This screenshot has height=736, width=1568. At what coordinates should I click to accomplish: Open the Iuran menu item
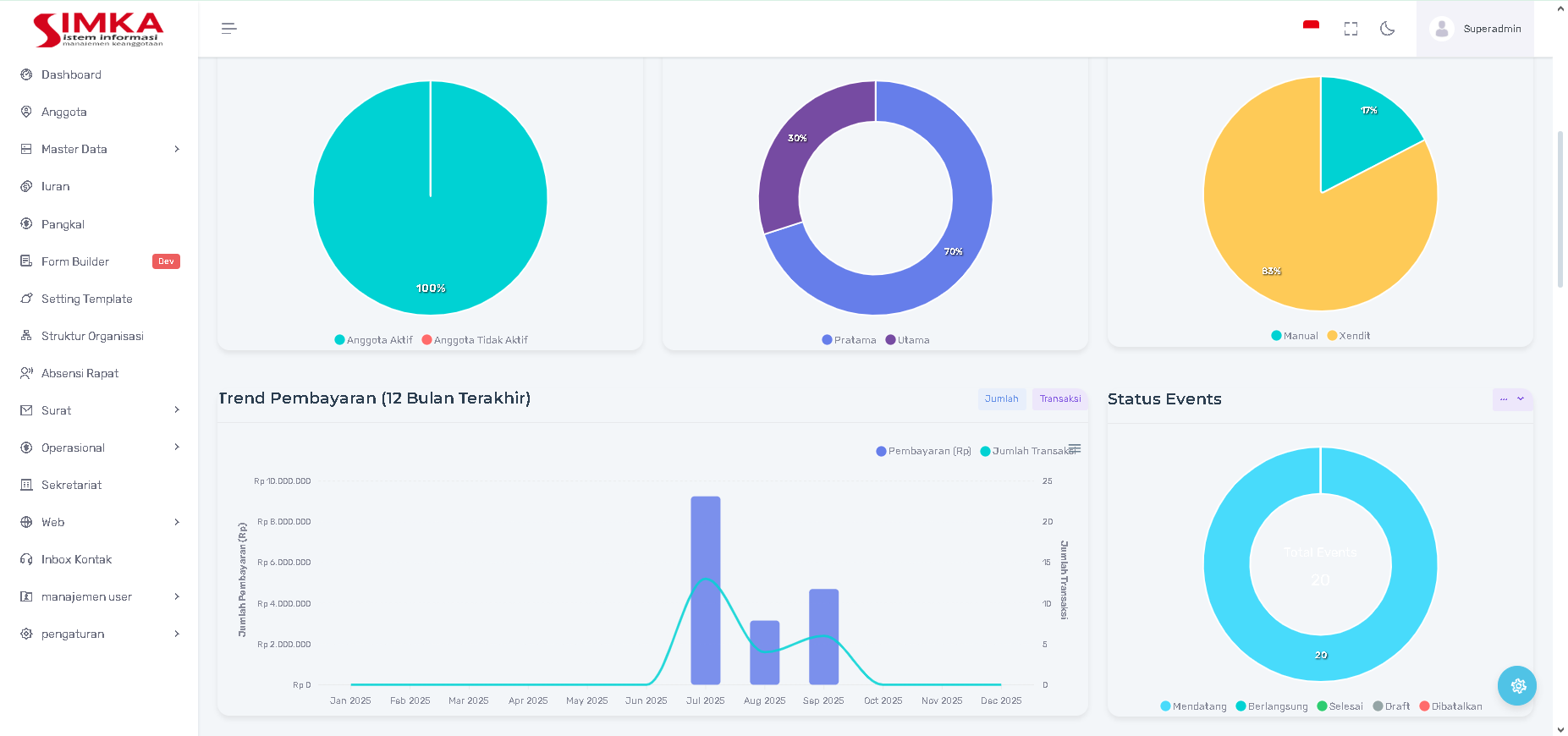pos(56,186)
